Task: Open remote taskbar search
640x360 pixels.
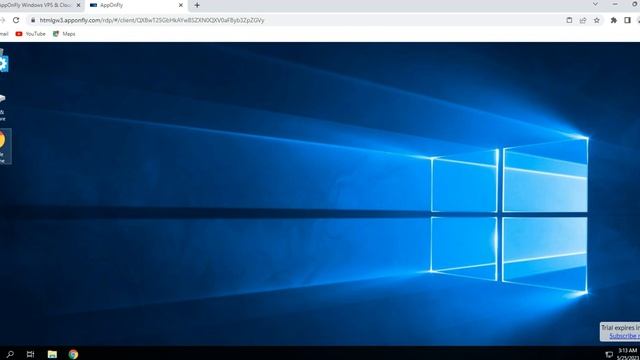Action: 10,354
